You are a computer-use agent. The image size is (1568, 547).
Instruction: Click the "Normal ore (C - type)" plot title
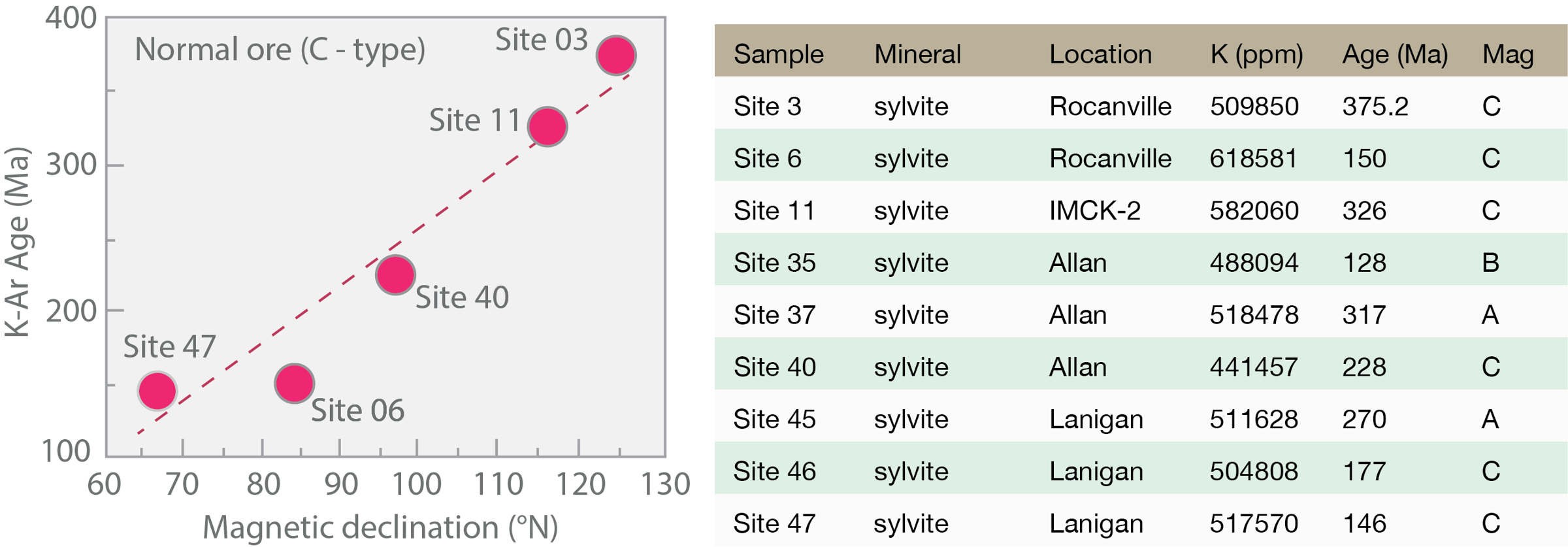pyautogui.click(x=280, y=50)
